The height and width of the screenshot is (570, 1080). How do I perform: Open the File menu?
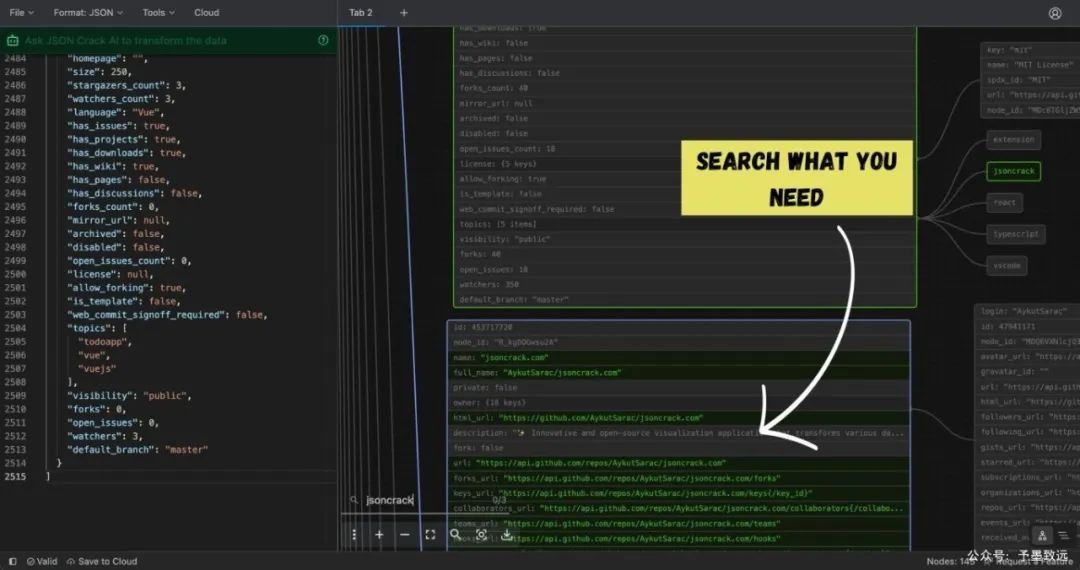tap(21, 12)
